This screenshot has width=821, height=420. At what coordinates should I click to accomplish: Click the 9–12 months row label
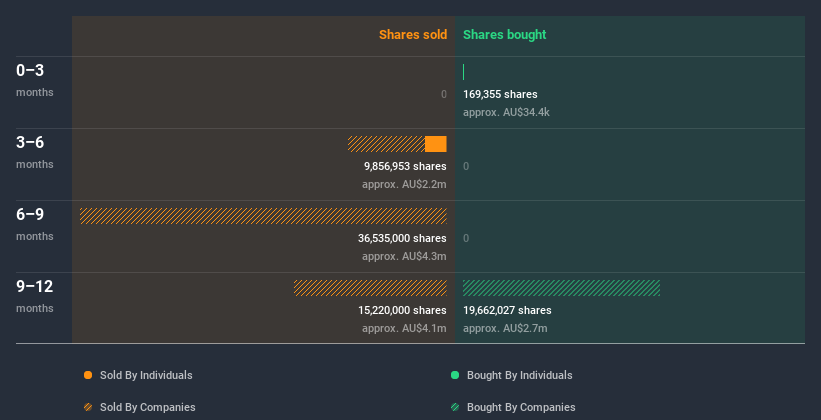pyautogui.click(x=35, y=296)
